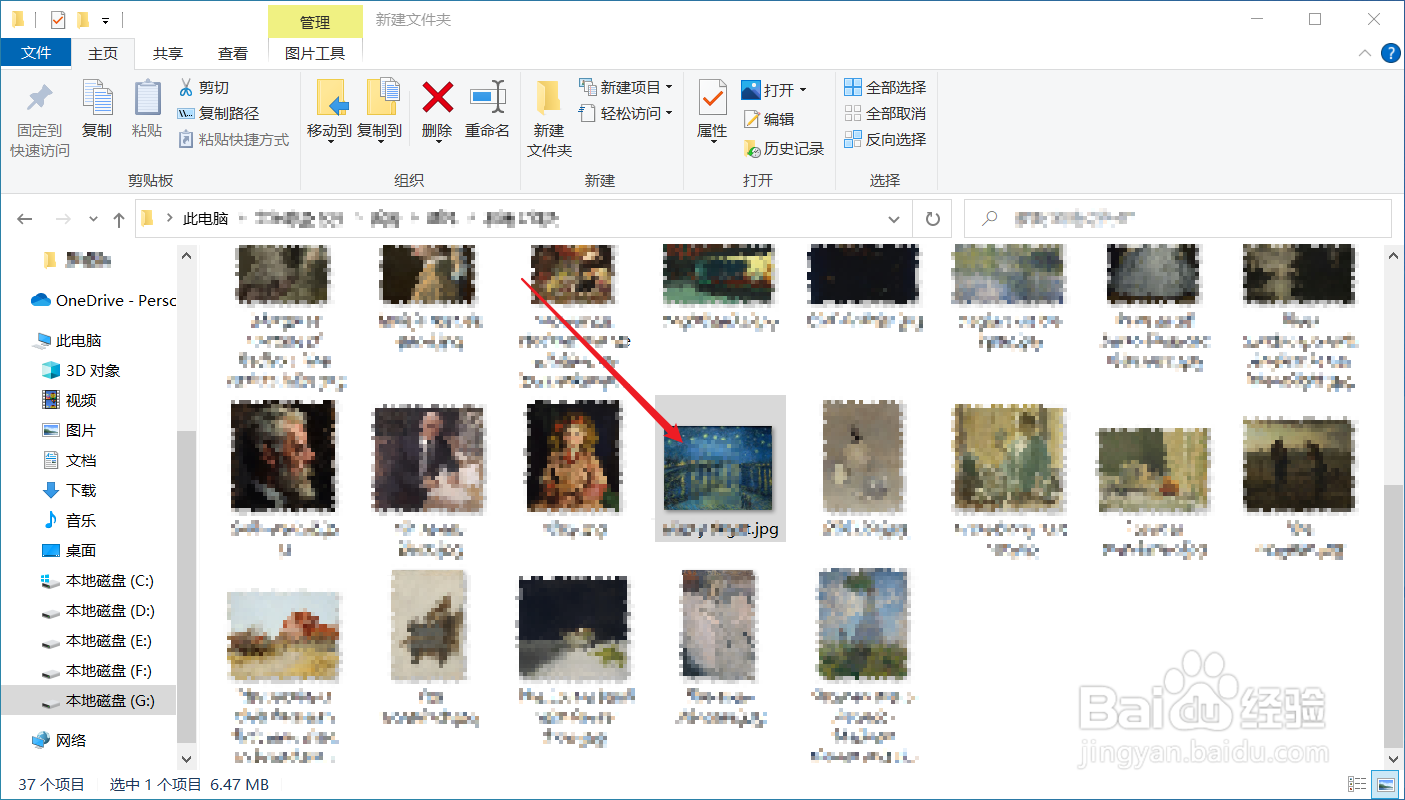Click Invert selection (反向选择)
1405x800 pixels.
click(885, 140)
